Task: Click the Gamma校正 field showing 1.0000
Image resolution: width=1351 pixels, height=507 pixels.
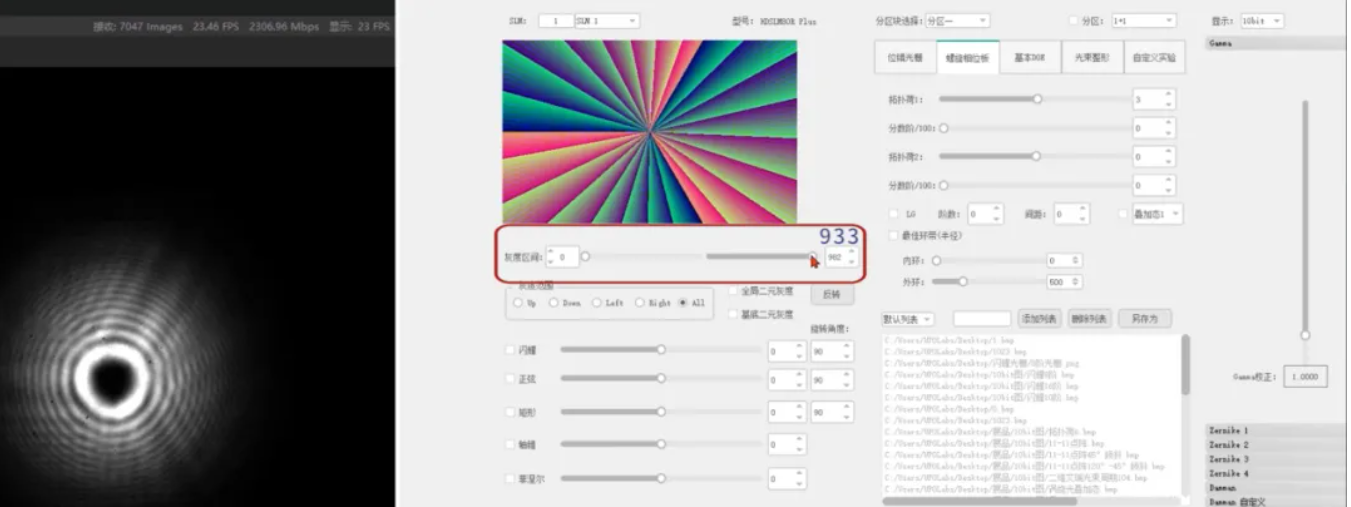Action: pyautogui.click(x=1307, y=377)
